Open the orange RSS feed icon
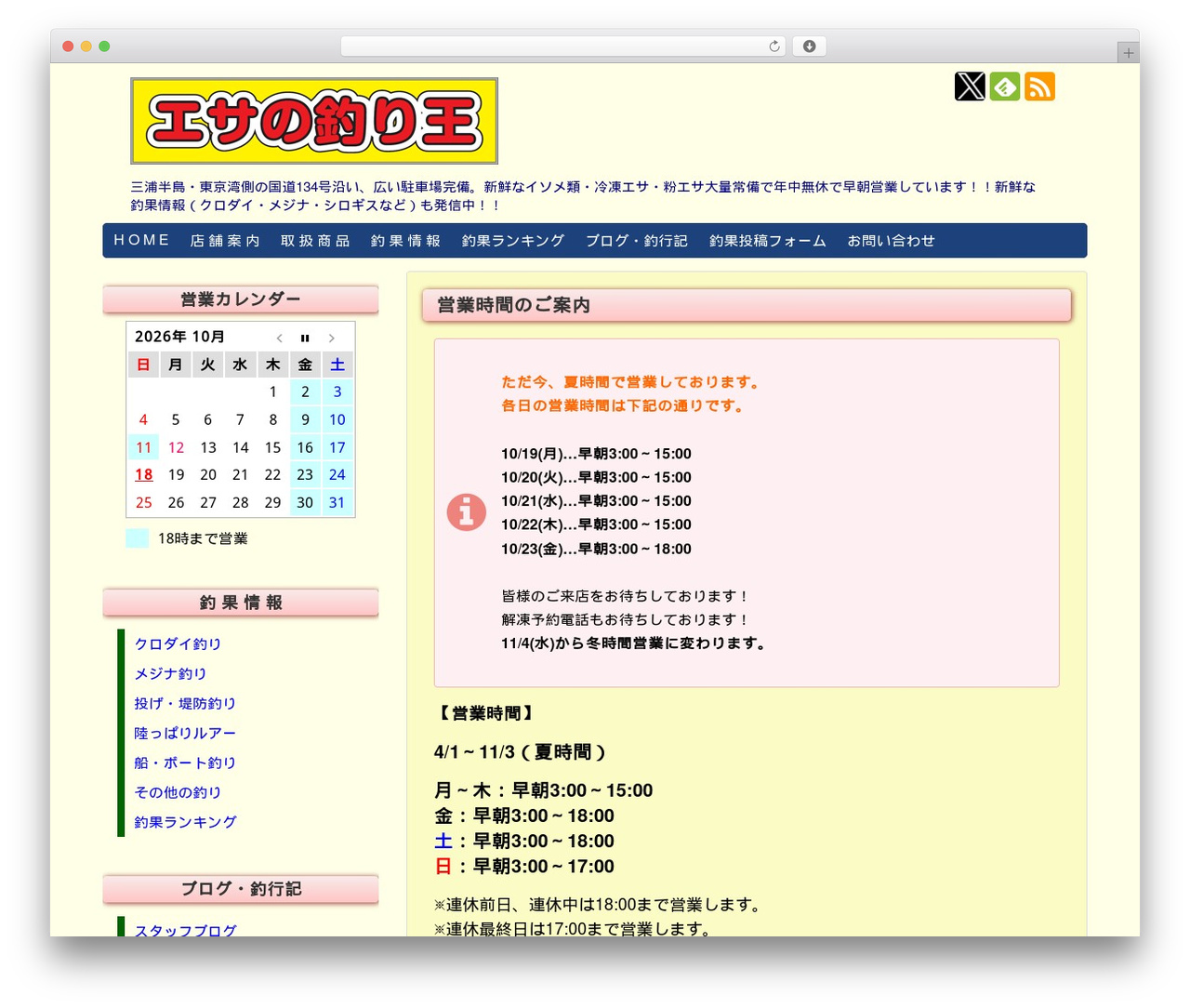This screenshot has width=1190, height=1008. pyautogui.click(x=1039, y=86)
